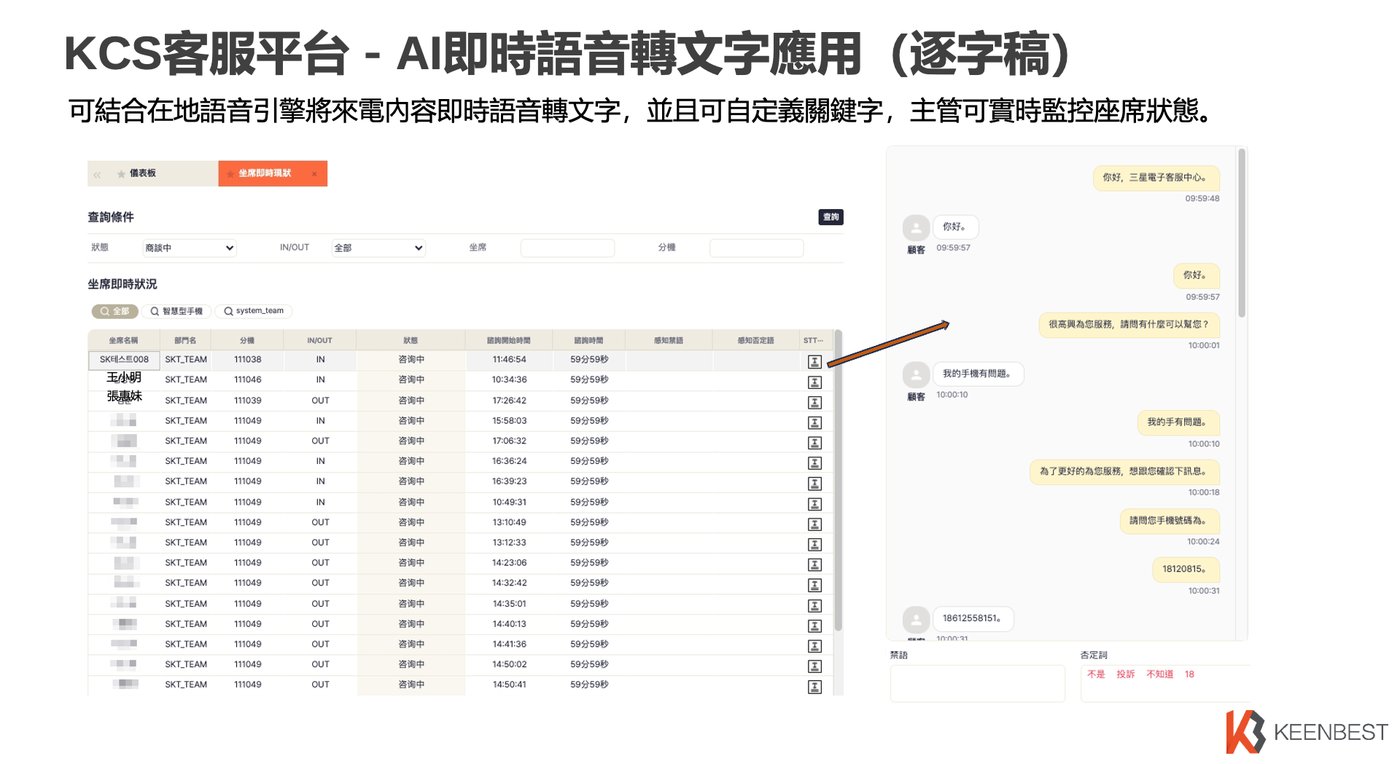The image size is (1400, 764).
Task: Open STT icon for the 14:32:42 call row
Action: [x=814, y=584]
